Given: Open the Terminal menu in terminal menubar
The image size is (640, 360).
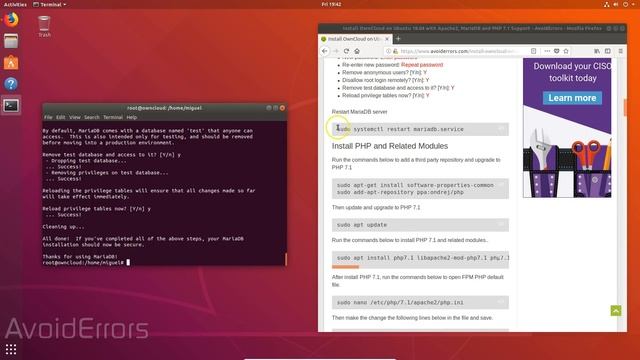Looking at the screenshot, I should pyautogui.click(x=113, y=117).
